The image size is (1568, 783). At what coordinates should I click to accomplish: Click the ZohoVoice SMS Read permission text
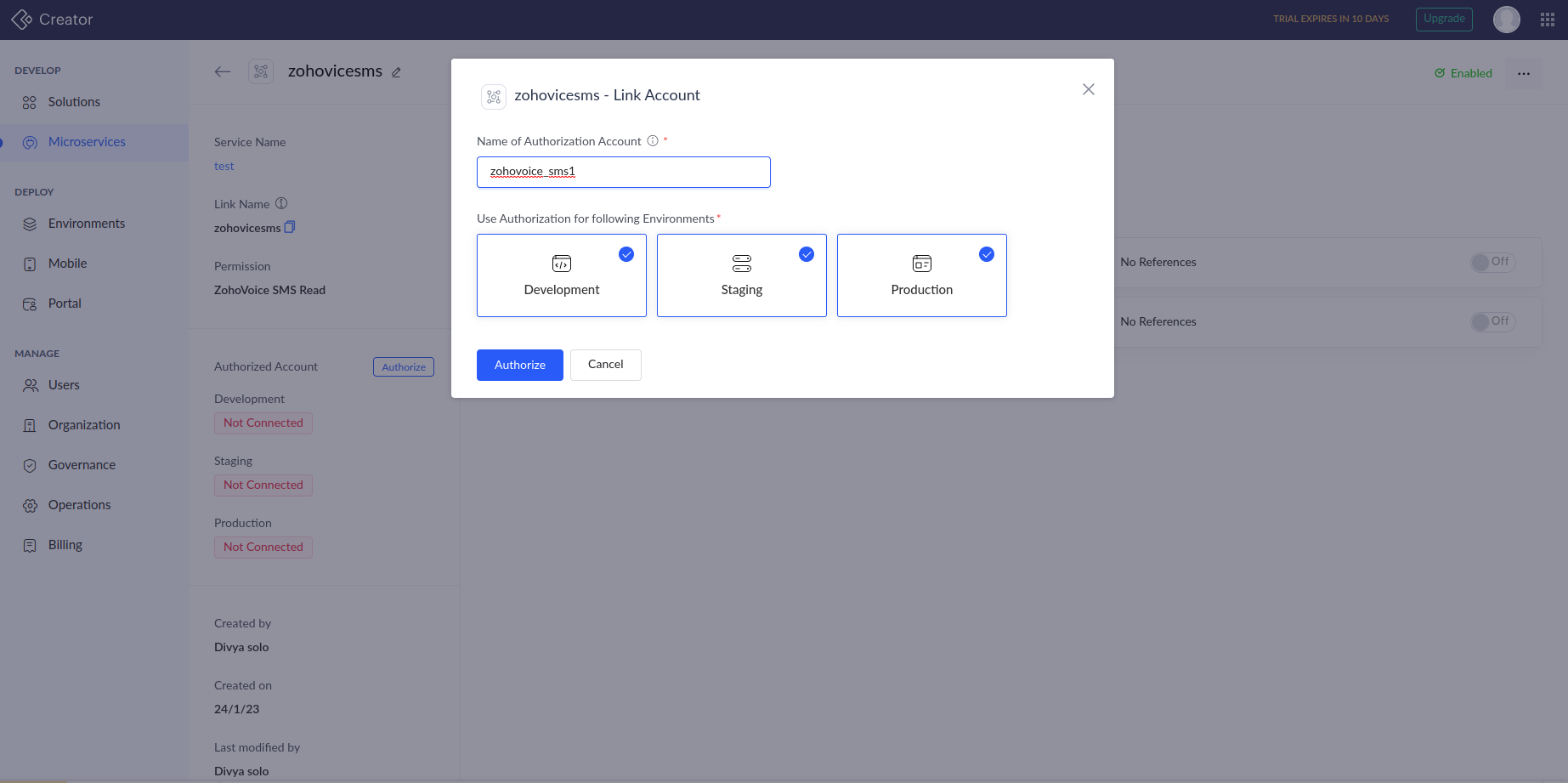click(x=269, y=290)
